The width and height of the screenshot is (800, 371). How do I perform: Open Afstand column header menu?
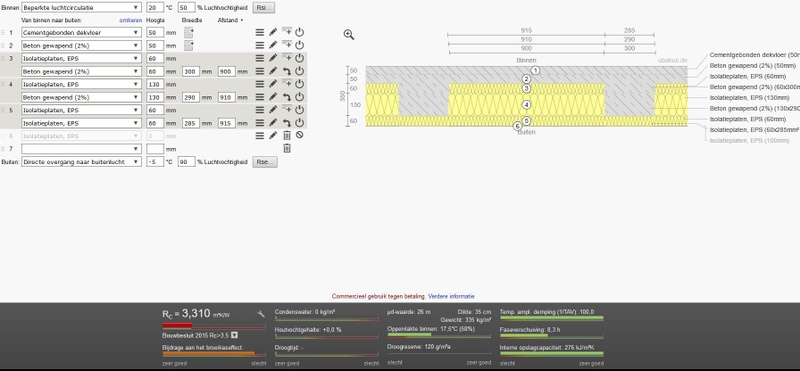(x=231, y=20)
